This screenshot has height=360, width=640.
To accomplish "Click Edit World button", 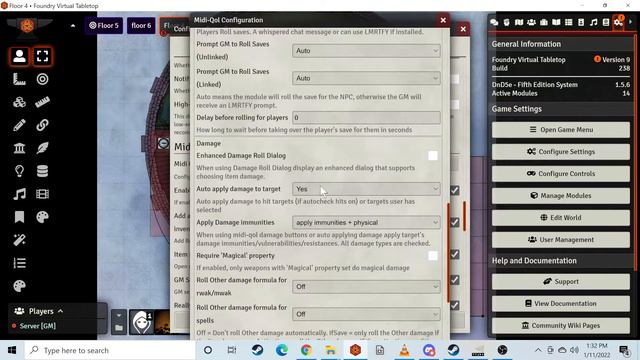I will (x=561, y=218).
